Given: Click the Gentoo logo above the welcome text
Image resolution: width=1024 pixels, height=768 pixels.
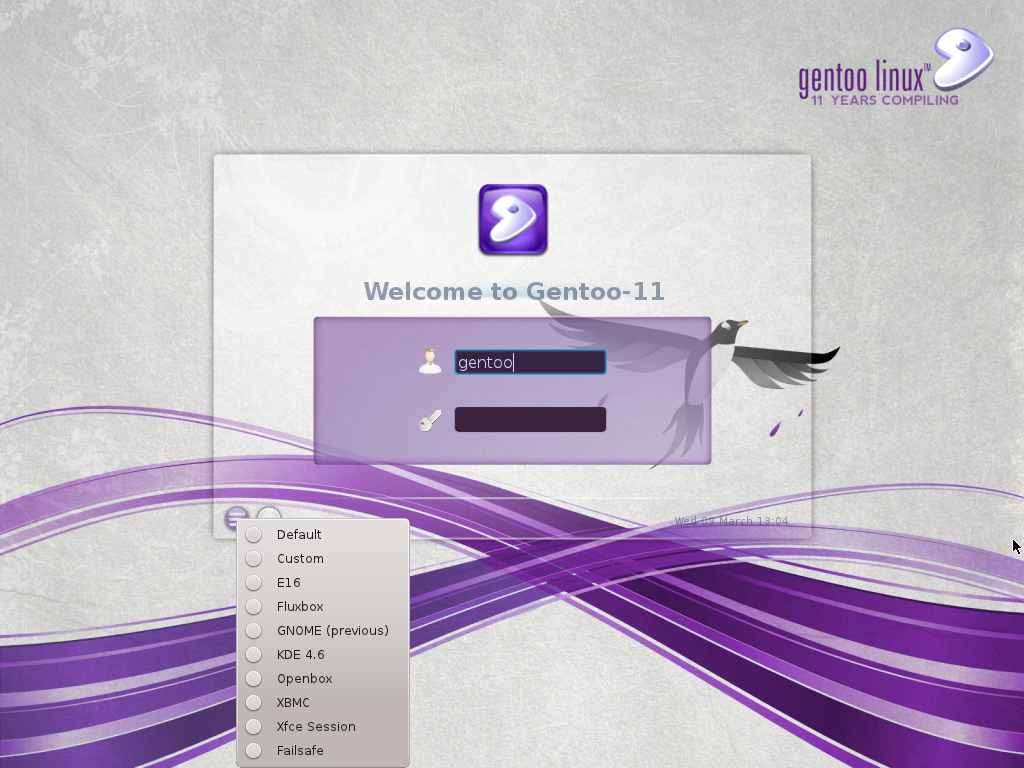Looking at the screenshot, I should click(x=512, y=219).
